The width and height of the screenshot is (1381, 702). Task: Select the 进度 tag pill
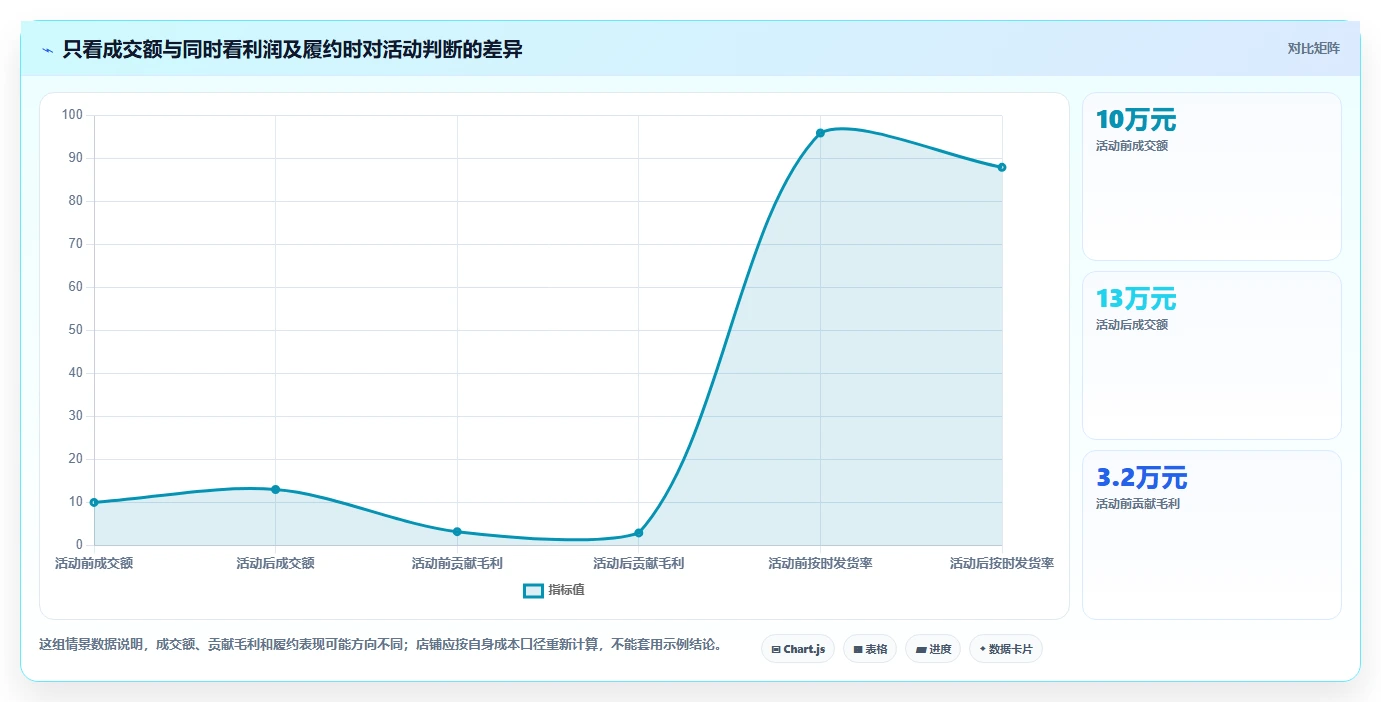[933, 649]
